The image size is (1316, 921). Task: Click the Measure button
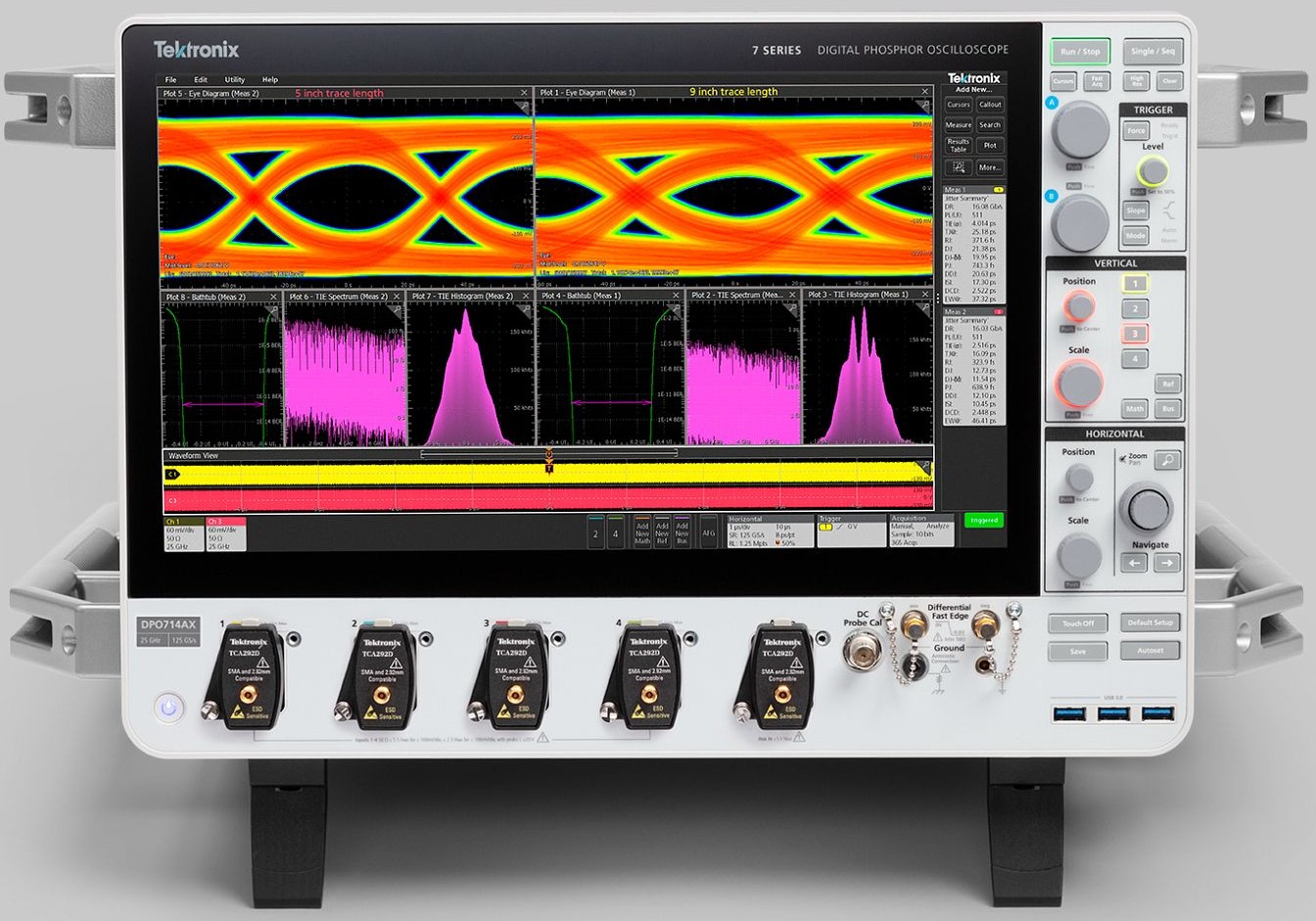click(x=958, y=125)
